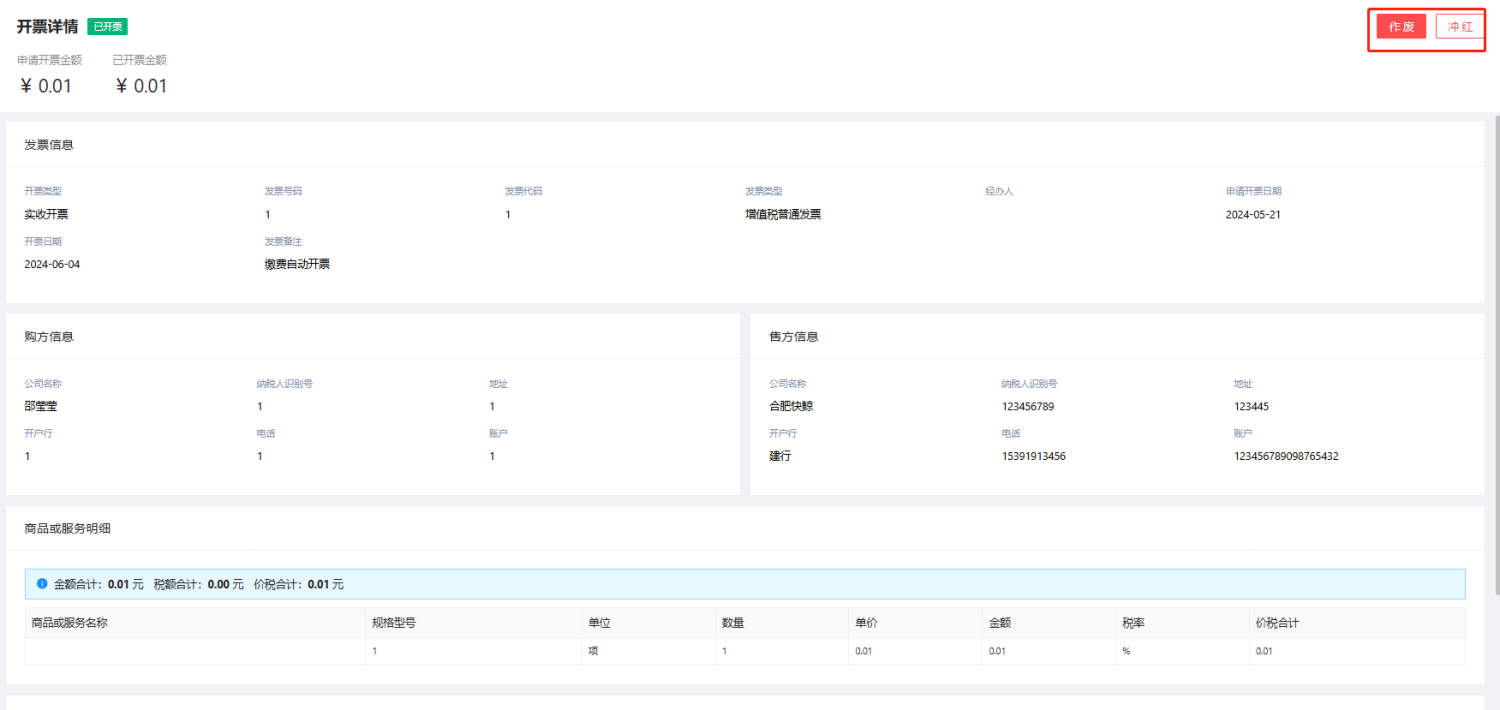Select seller phone 15391913456
This screenshot has height=710, width=1500.
click(x=1033, y=456)
